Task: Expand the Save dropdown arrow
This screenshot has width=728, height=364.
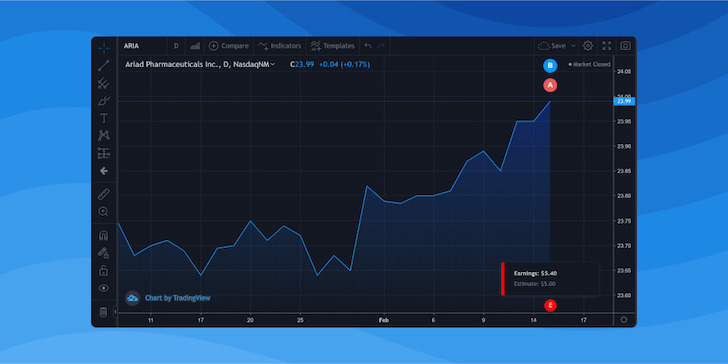Action: coord(573,46)
